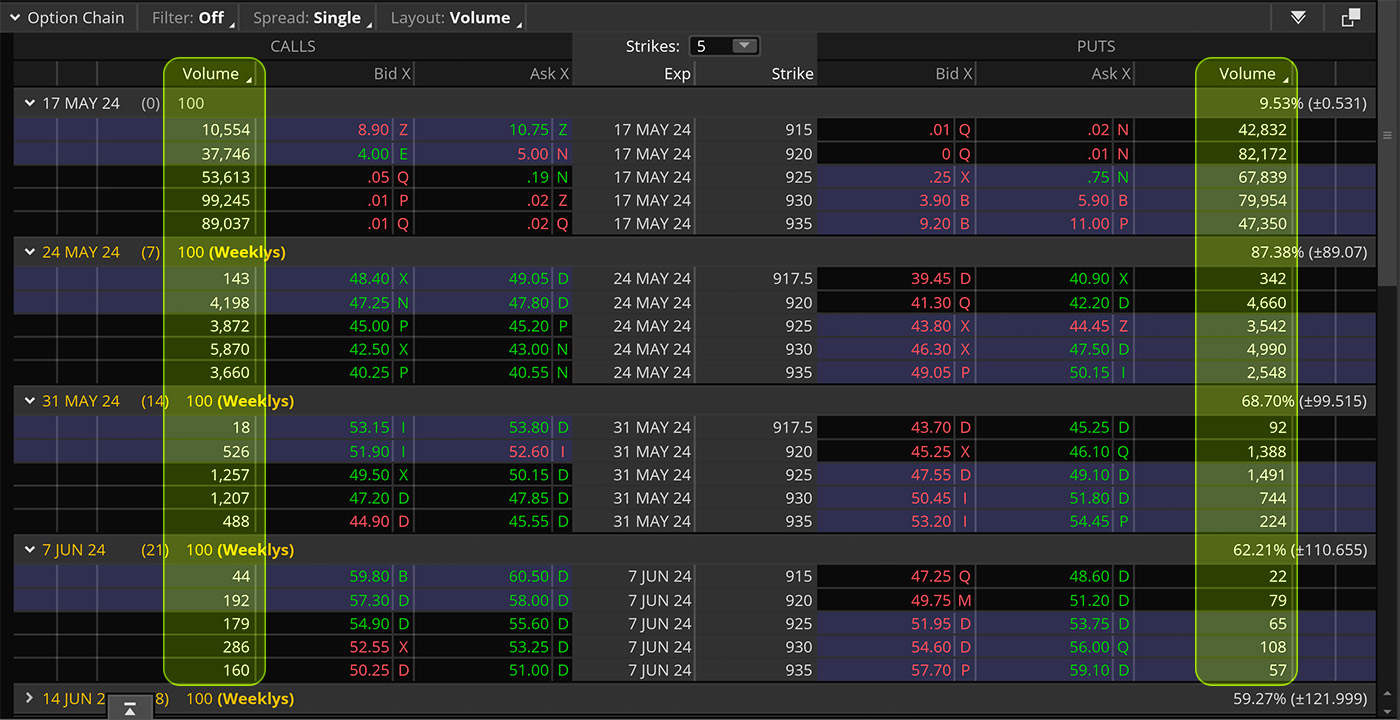Click put bid 9.20 for 17 MAY 935

[935, 223]
